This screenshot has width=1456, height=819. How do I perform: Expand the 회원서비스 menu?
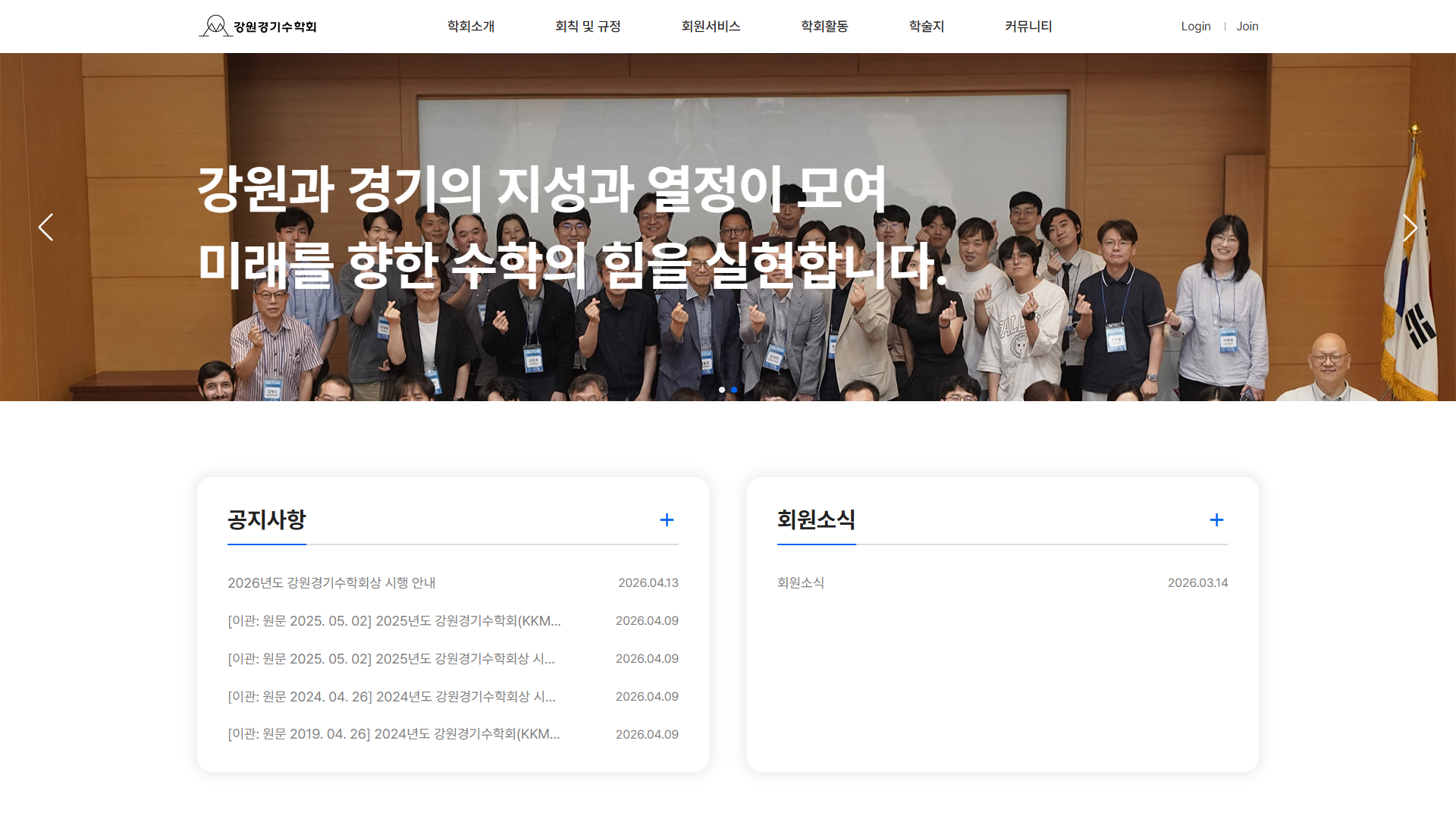711,27
